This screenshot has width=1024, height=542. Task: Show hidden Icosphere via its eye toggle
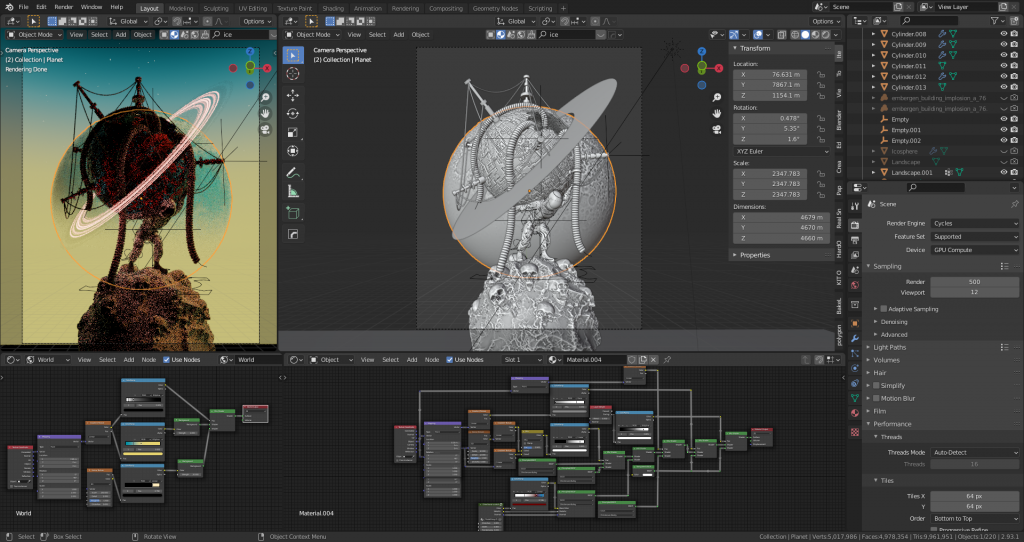1004,151
